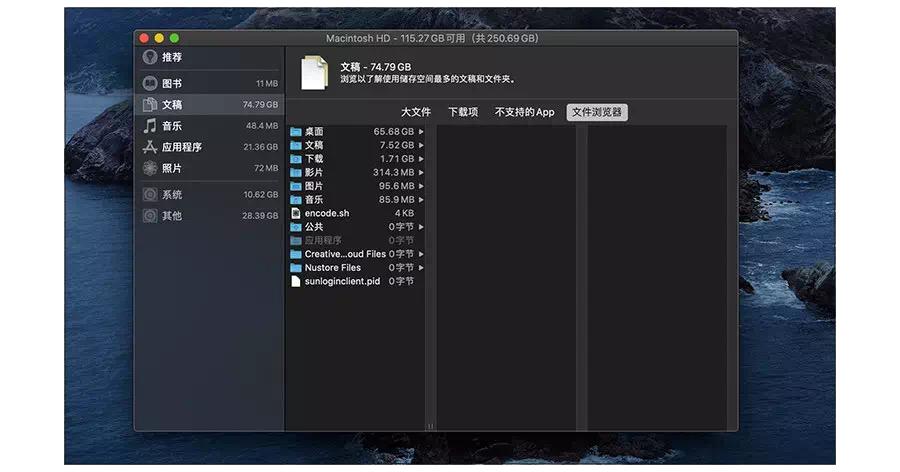900x472 pixels.
Task: Select the Nustore Files row label
Action: coord(333,268)
